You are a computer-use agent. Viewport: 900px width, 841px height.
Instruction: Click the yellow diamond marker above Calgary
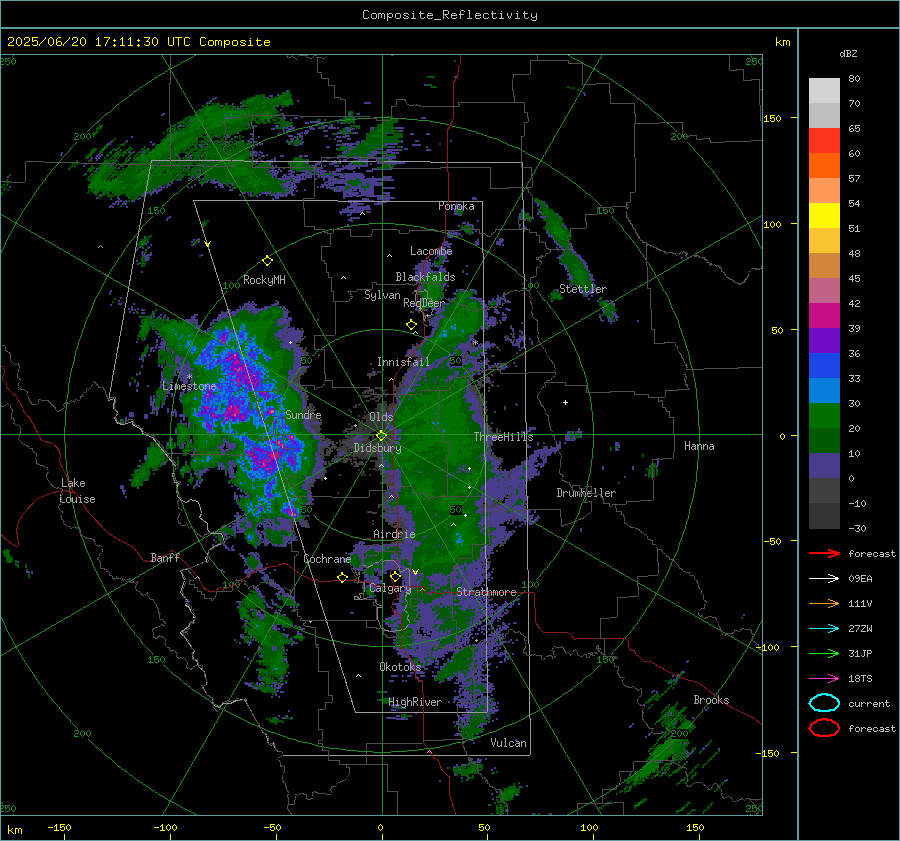pos(395,576)
